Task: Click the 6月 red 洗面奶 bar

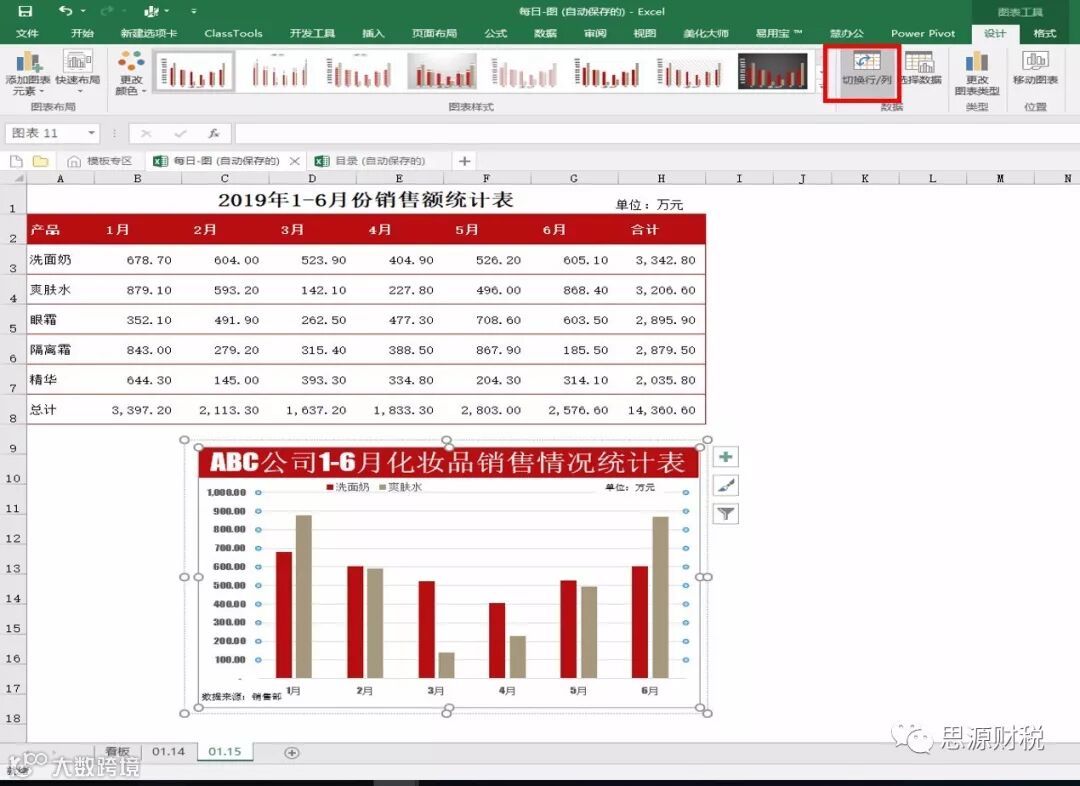Action: pos(640,622)
